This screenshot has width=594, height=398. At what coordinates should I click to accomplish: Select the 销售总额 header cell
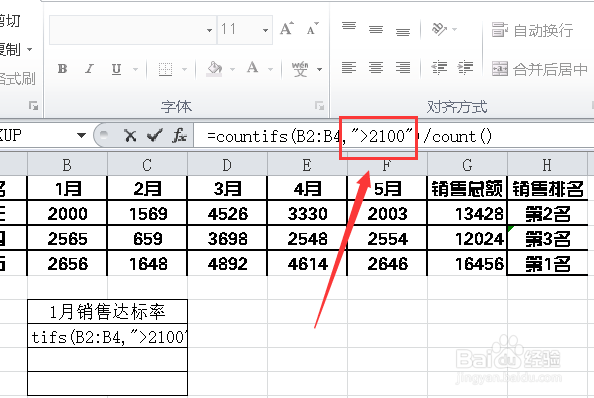tap(467, 188)
